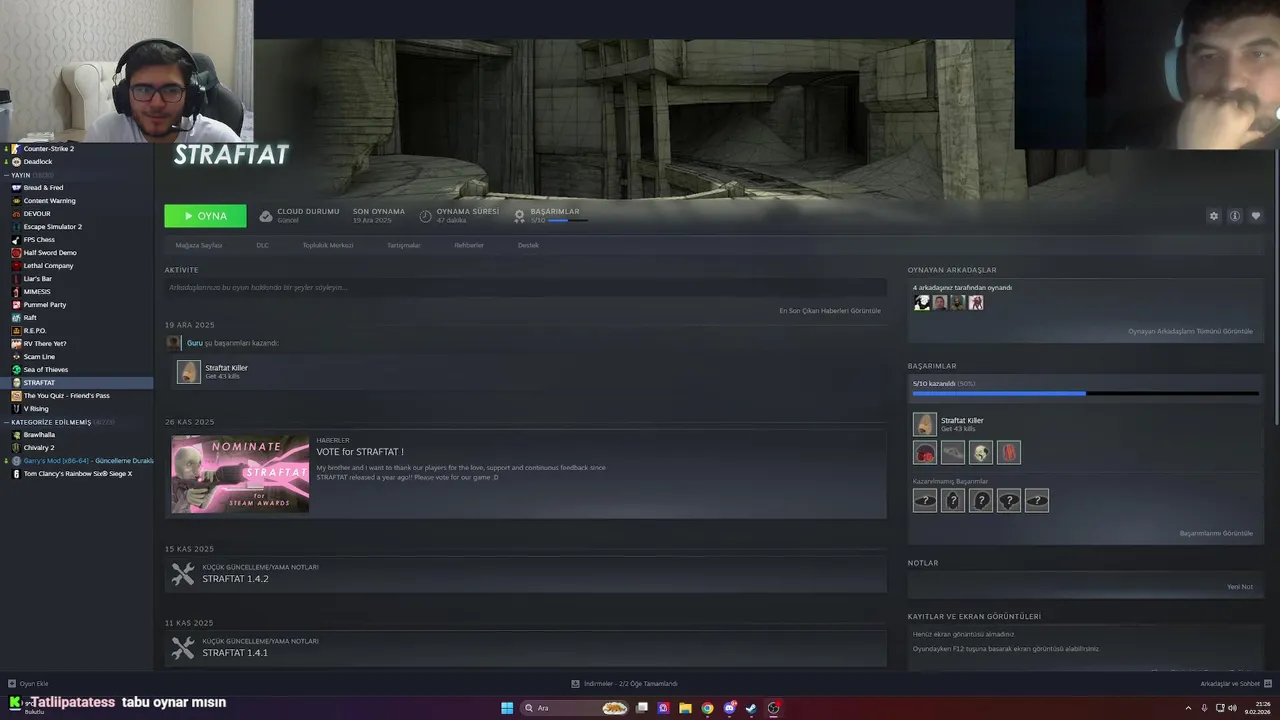This screenshot has height=720, width=1280.
Task: Open the downloads icon next to İndirmeler
Action: (x=575, y=684)
